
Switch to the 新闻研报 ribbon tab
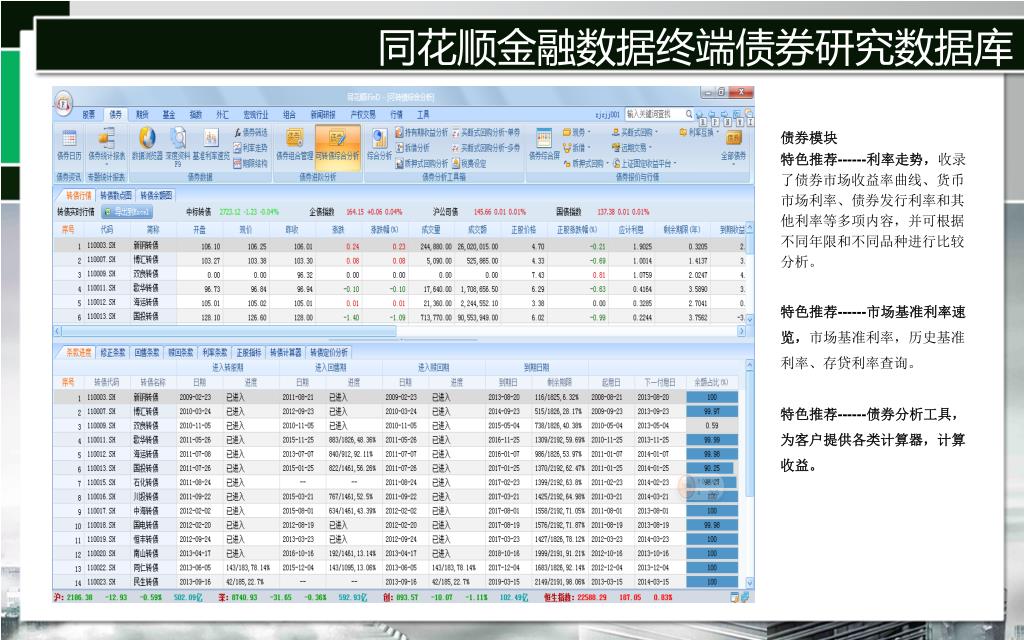pyautogui.click(x=323, y=114)
